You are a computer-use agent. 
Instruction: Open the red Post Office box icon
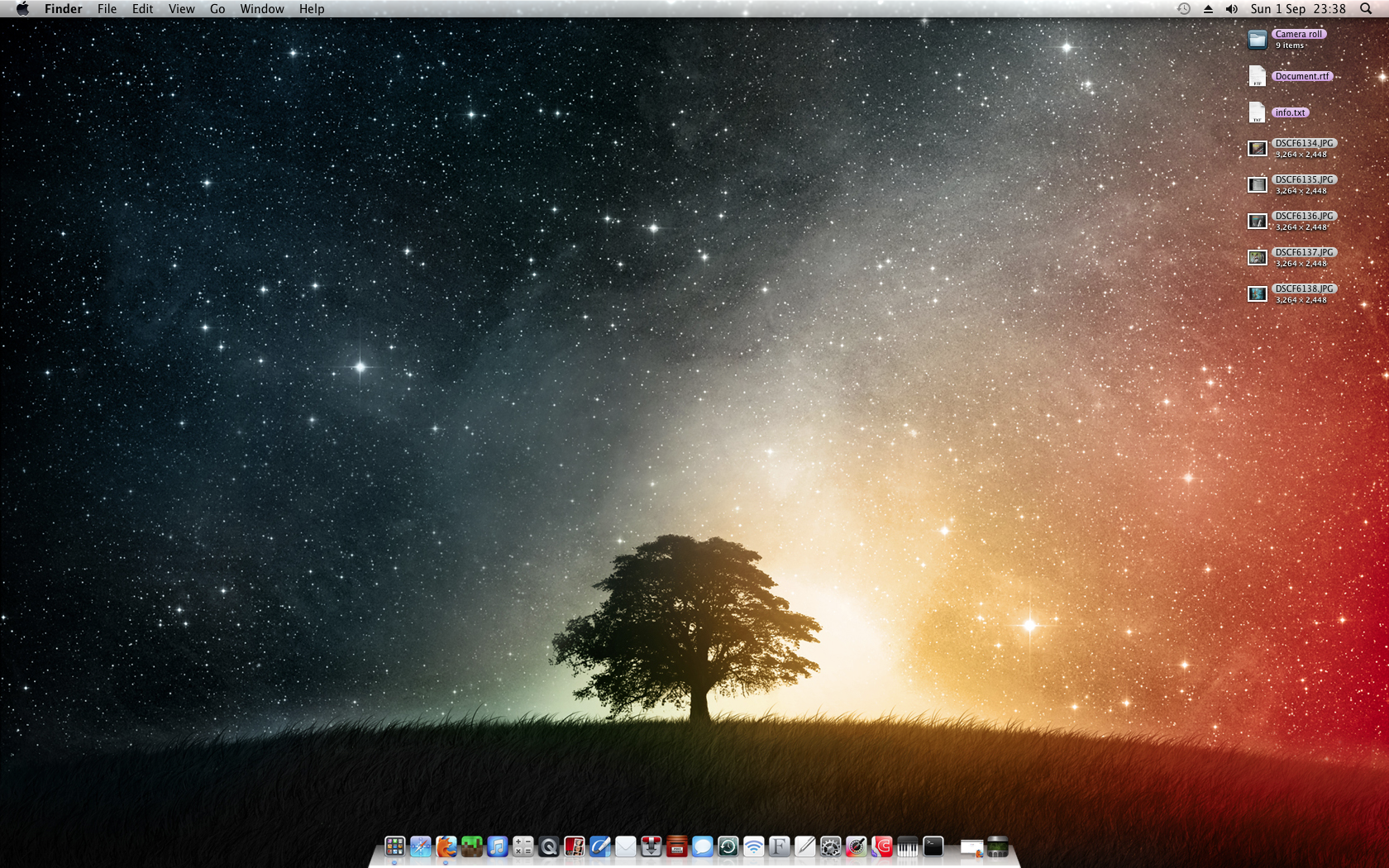tap(677, 847)
